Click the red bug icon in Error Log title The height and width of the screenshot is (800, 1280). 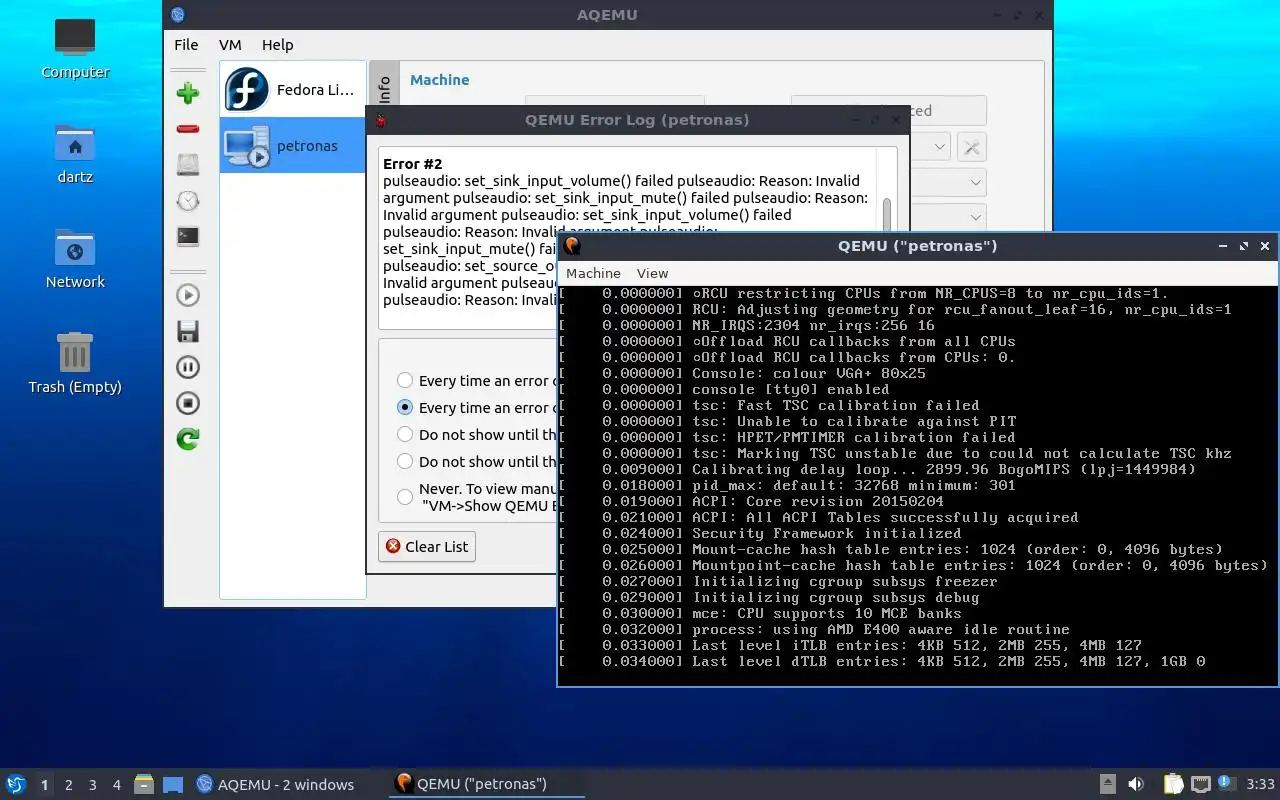point(380,120)
